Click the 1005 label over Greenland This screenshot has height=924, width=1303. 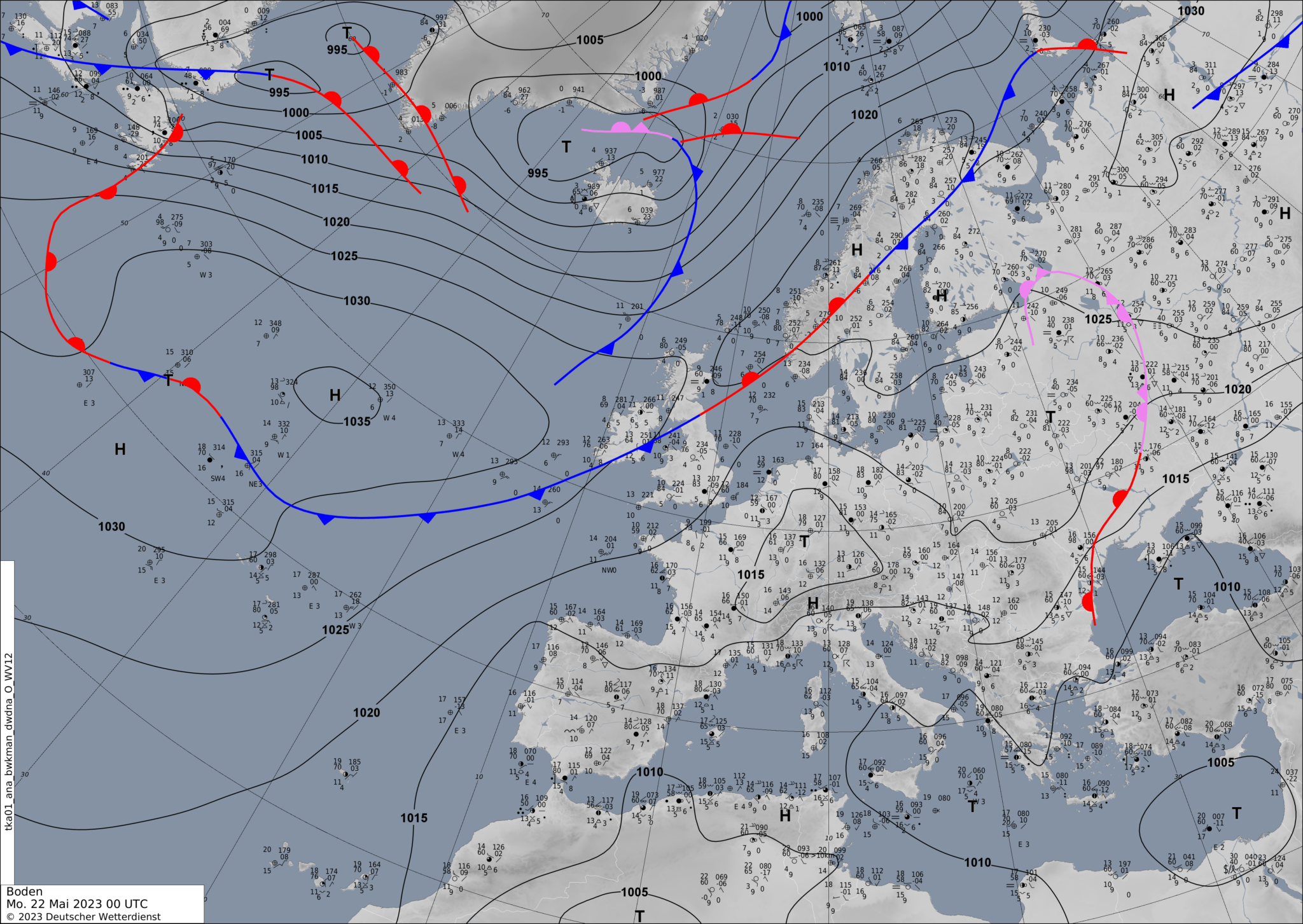pyautogui.click(x=590, y=40)
